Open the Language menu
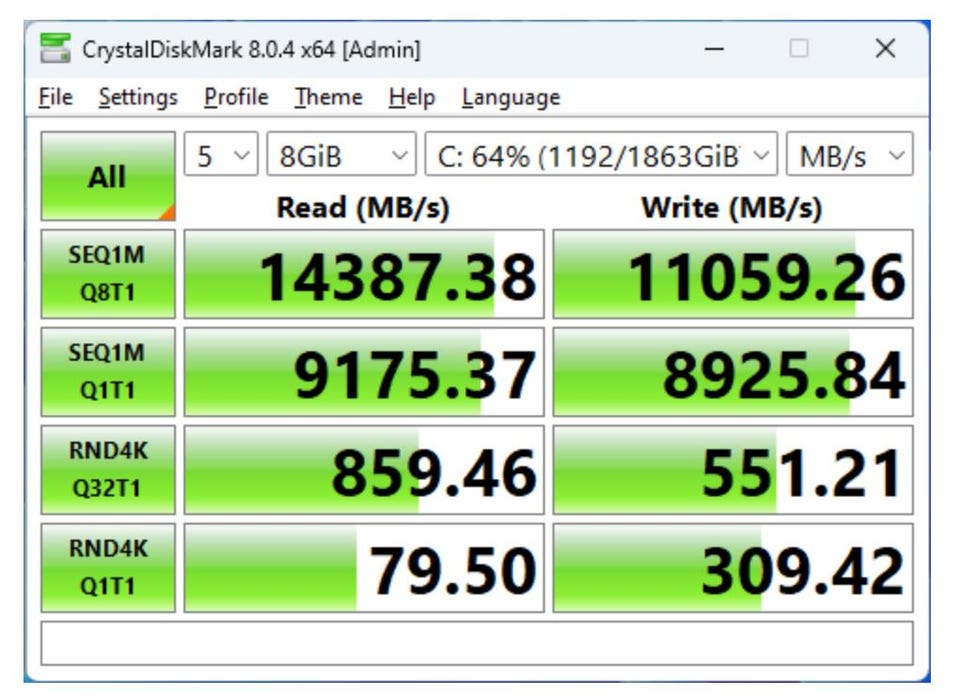 tap(511, 97)
